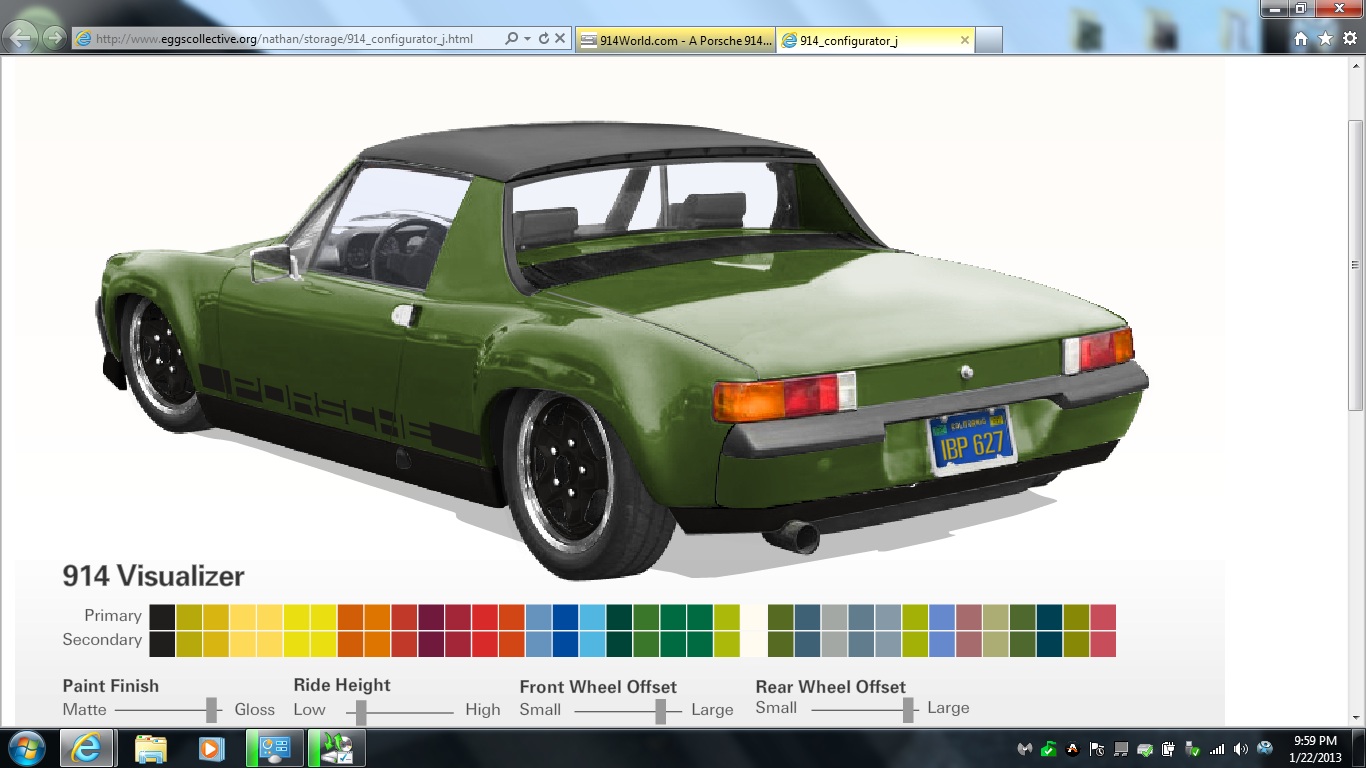Screen dimensions: 1366x777
Task: Open the Windows Start button
Action: click(x=27, y=748)
